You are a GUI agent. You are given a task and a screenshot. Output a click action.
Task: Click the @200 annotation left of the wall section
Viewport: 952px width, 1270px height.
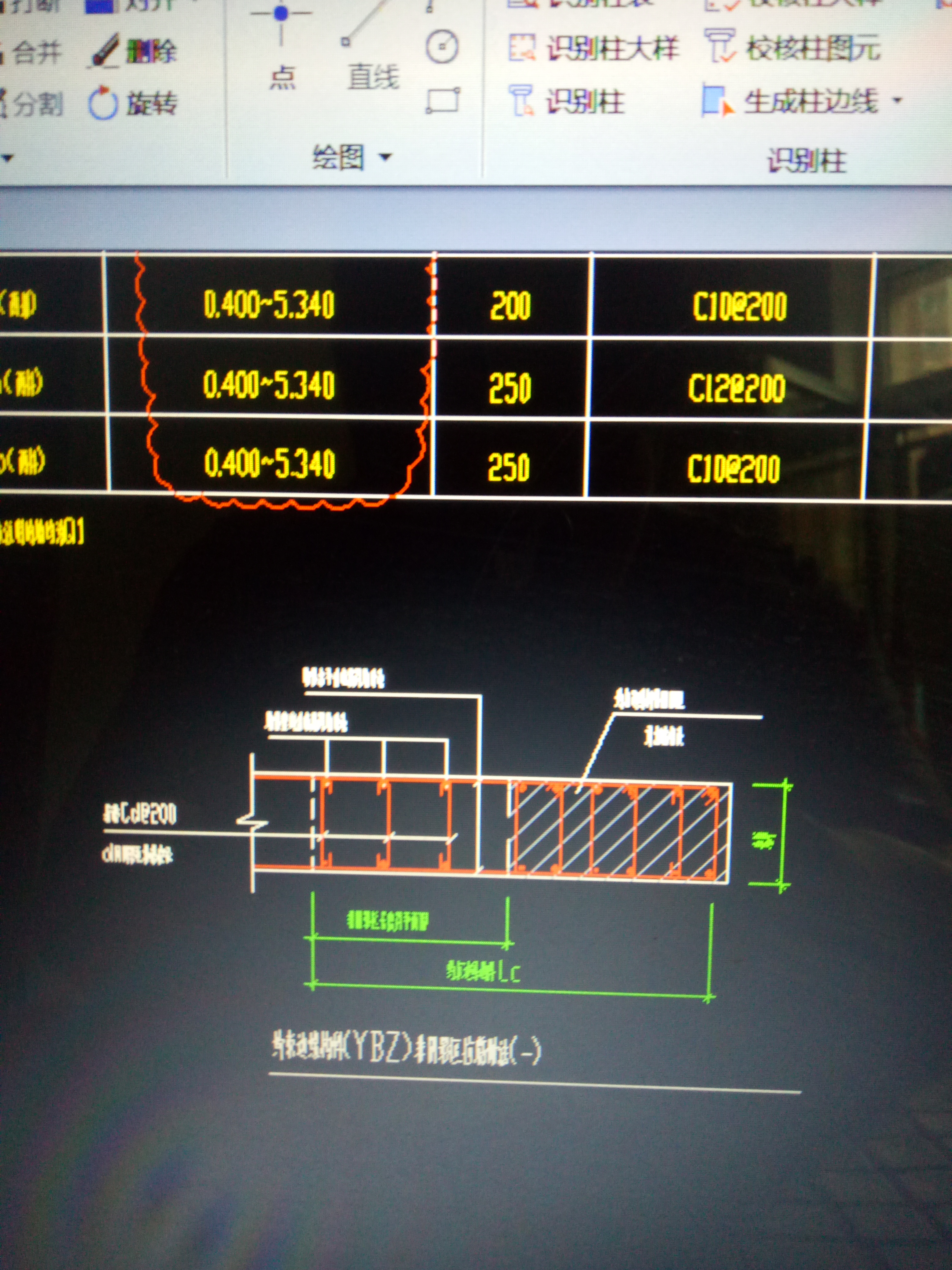tap(140, 814)
